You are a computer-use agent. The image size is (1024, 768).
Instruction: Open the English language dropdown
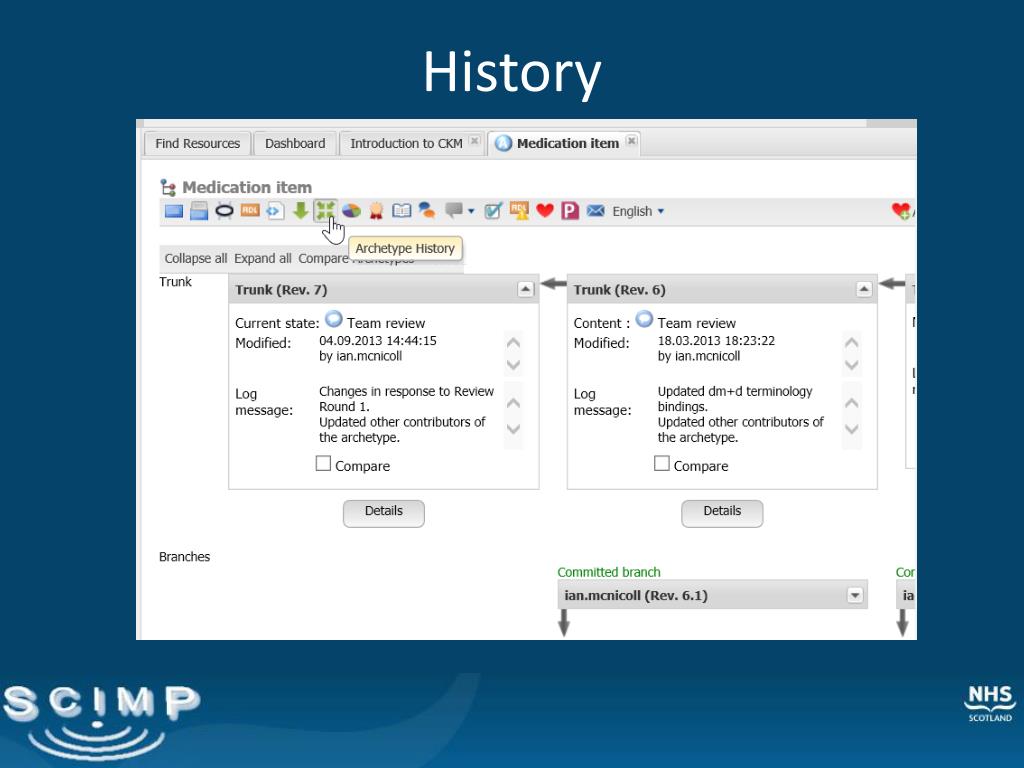pyautogui.click(x=638, y=212)
